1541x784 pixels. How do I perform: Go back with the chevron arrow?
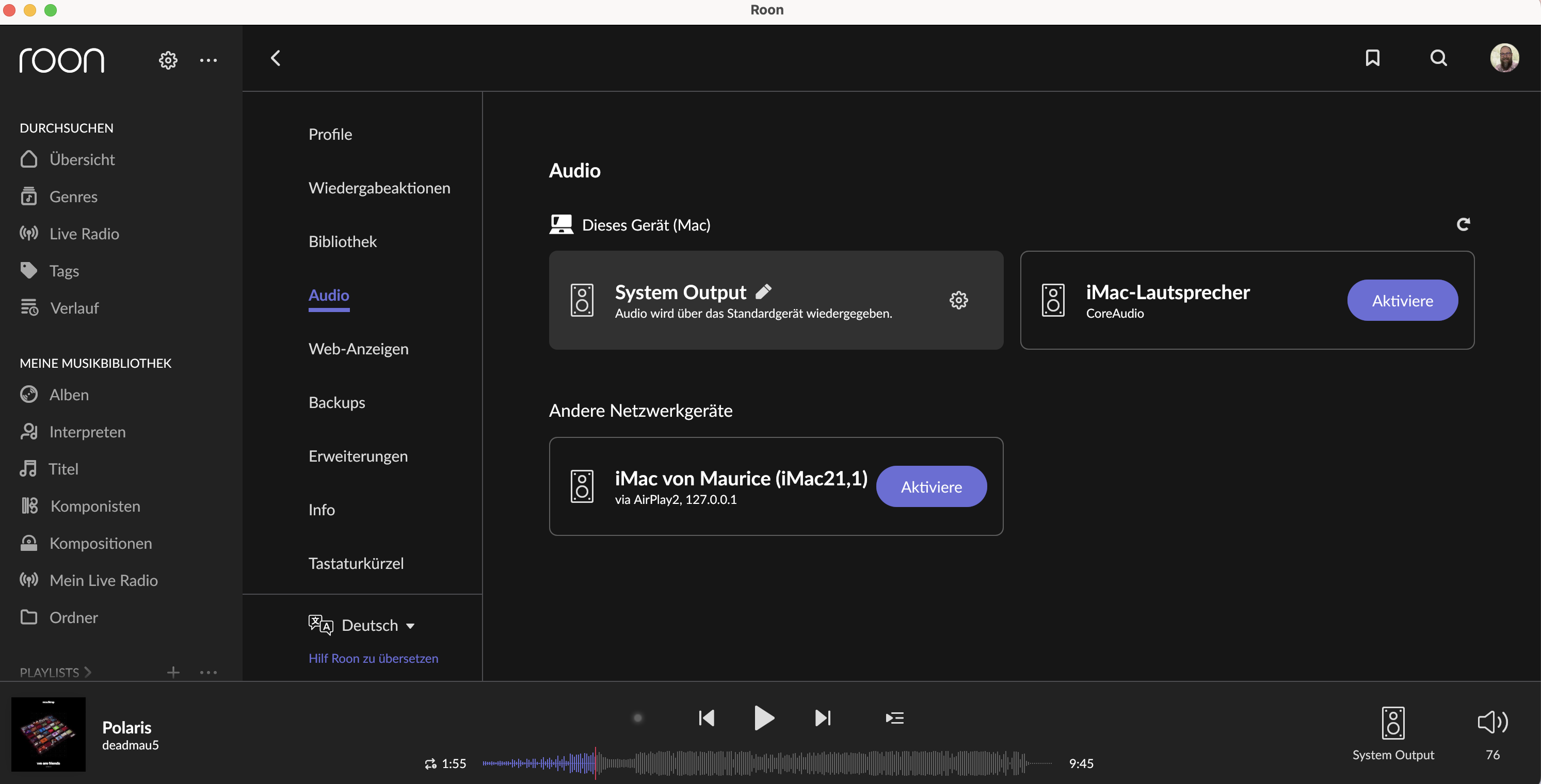[276, 58]
